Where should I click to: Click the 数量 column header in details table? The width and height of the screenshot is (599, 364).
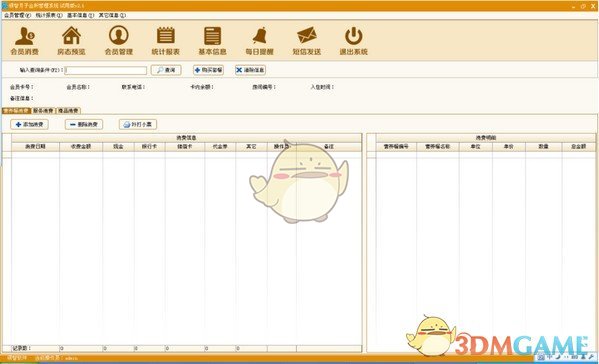click(x=544, y=146)
